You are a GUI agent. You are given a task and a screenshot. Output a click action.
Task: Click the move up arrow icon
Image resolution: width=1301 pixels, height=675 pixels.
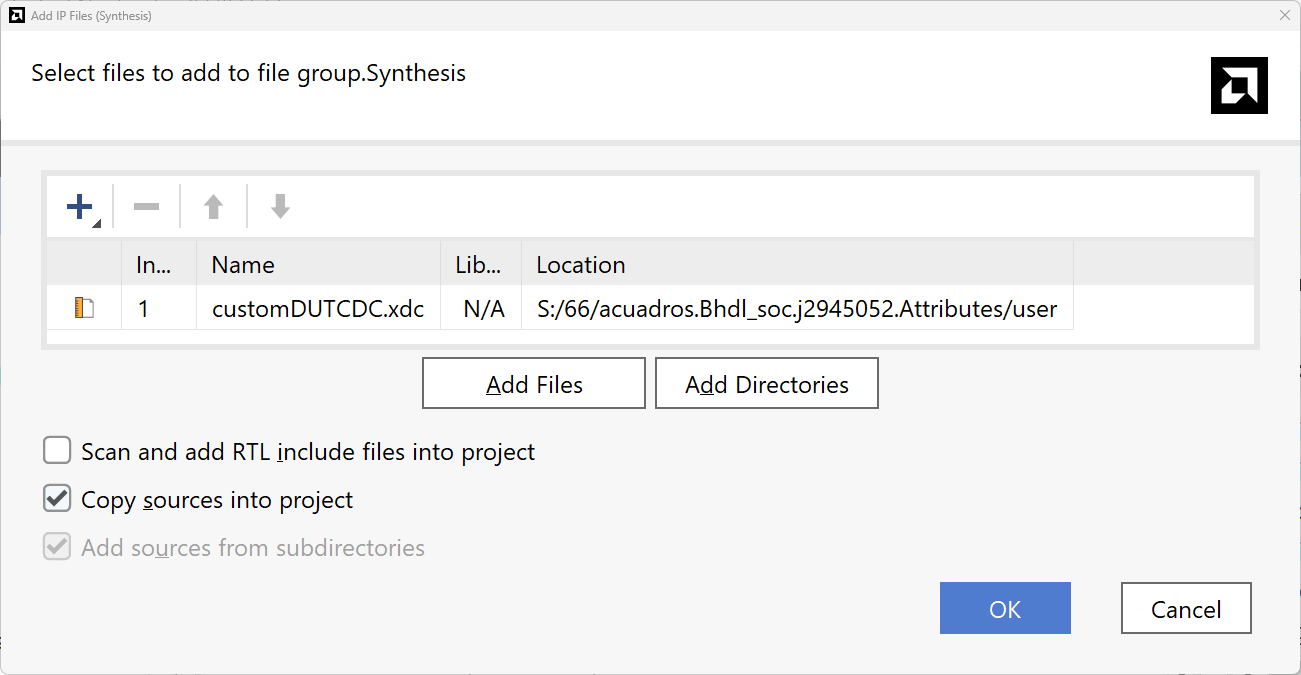[x=213, y=207]
